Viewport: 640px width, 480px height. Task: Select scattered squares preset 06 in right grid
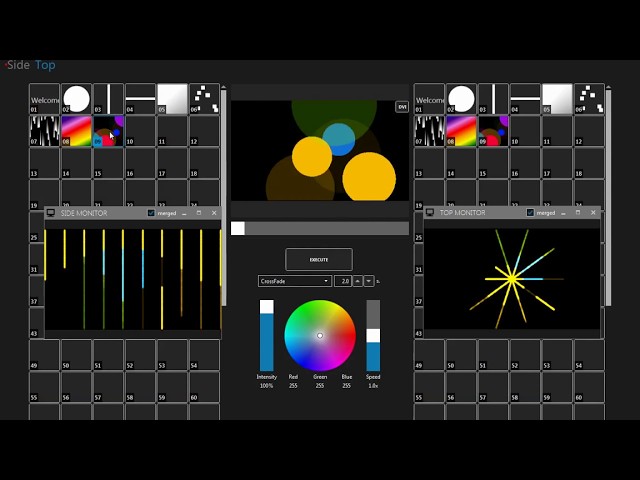point(589,99)
